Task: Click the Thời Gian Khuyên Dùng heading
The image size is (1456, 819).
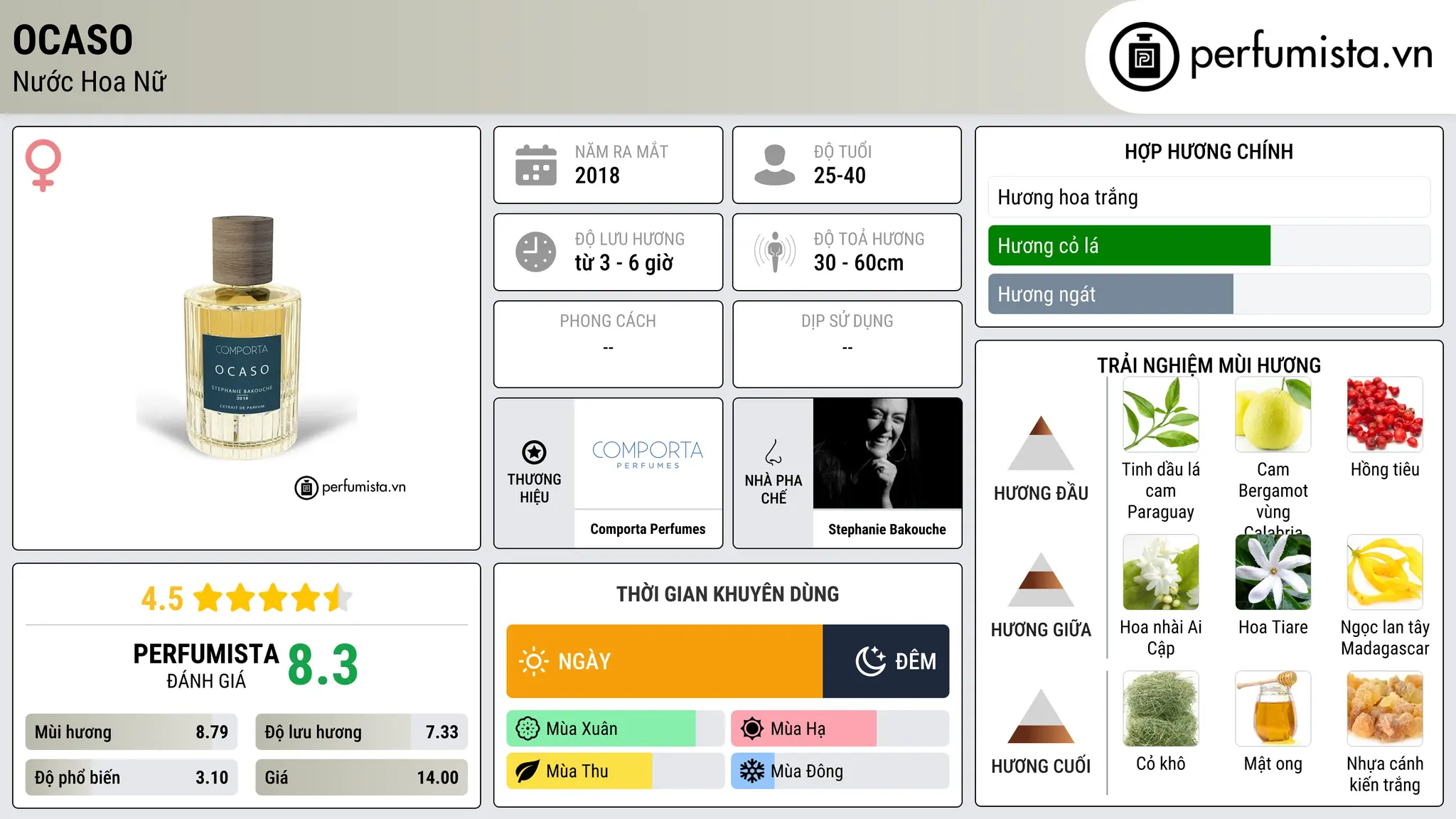Action: click(727, 594)
